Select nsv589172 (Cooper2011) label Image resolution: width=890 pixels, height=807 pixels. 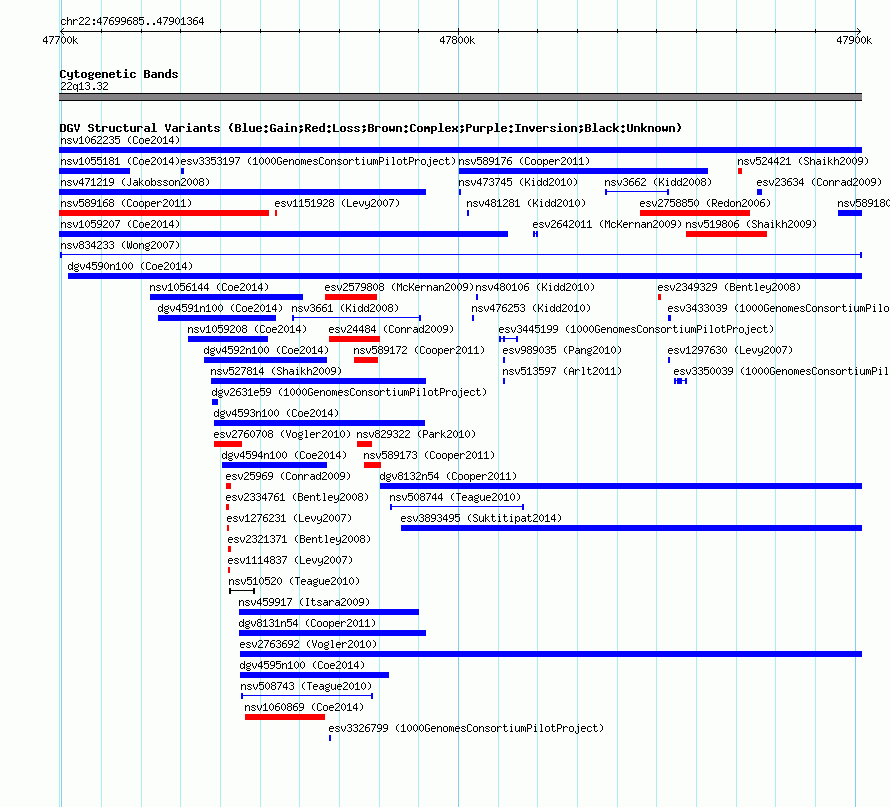point(419,350)
